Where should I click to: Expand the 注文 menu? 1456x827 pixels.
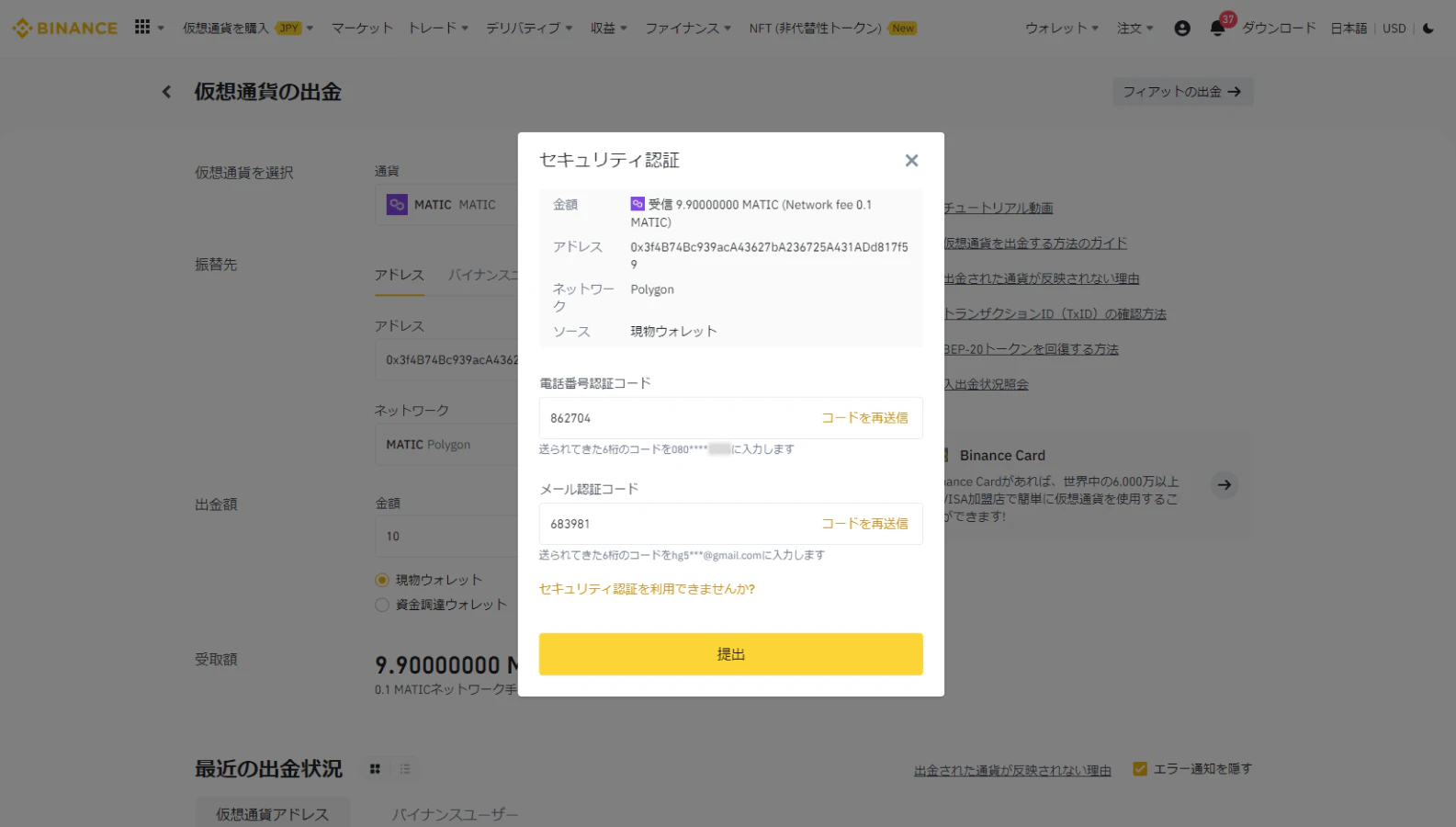[x=1134, y=28]
